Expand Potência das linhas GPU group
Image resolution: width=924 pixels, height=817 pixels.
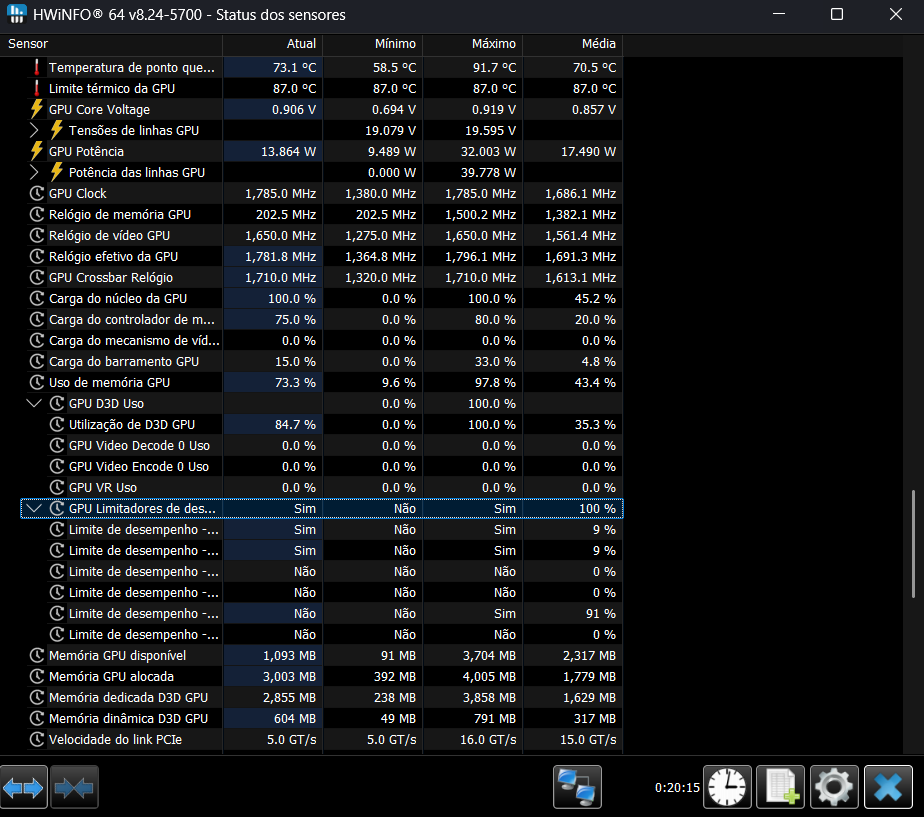click(34, 172)
